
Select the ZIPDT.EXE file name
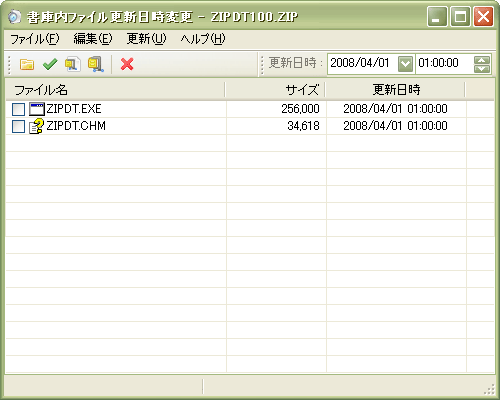pyautogui.click(x=74, y=109)
